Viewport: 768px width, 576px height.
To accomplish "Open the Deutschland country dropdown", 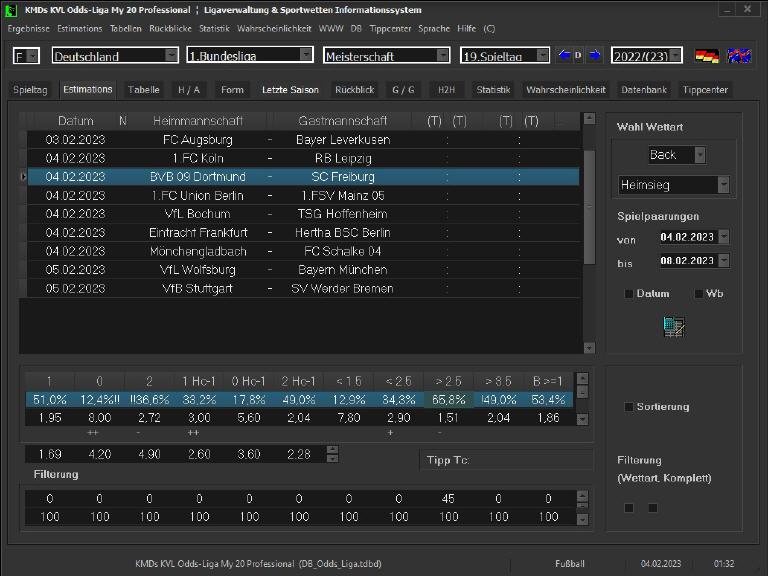I will 171,55.
